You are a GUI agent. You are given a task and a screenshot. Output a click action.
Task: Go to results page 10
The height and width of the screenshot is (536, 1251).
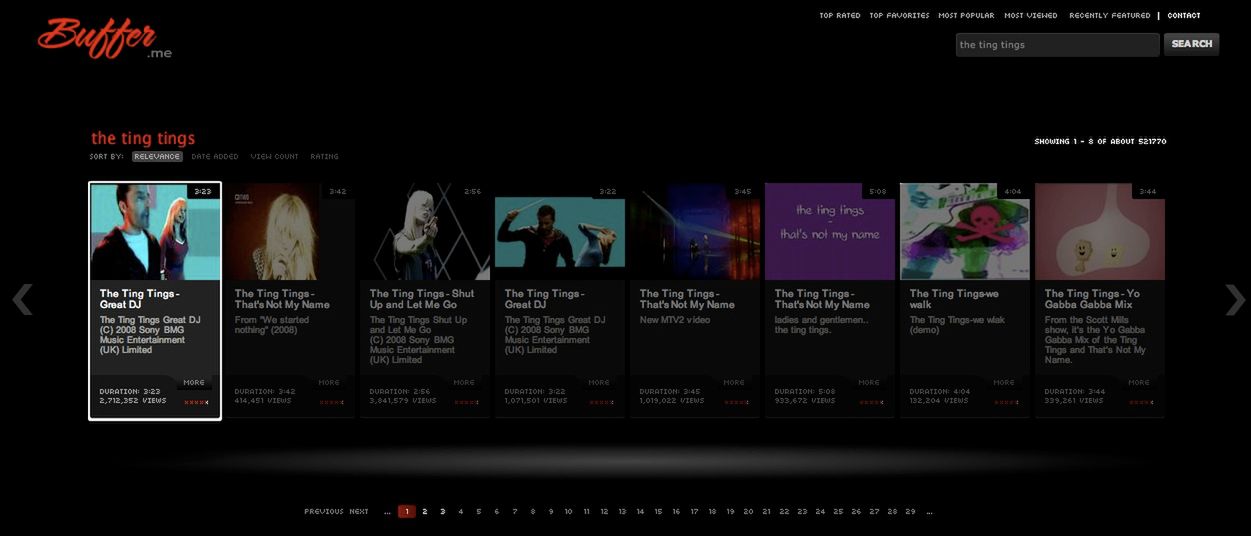coord(568,511)
